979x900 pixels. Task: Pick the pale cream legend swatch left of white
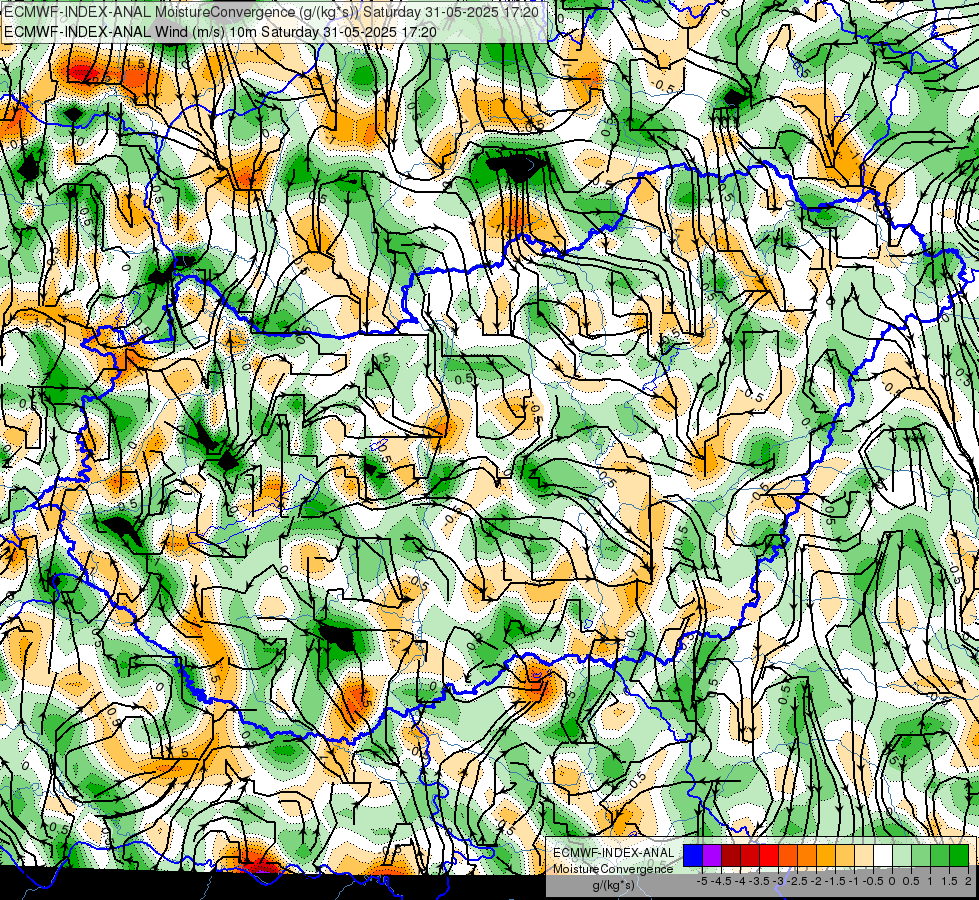[864, 855]
